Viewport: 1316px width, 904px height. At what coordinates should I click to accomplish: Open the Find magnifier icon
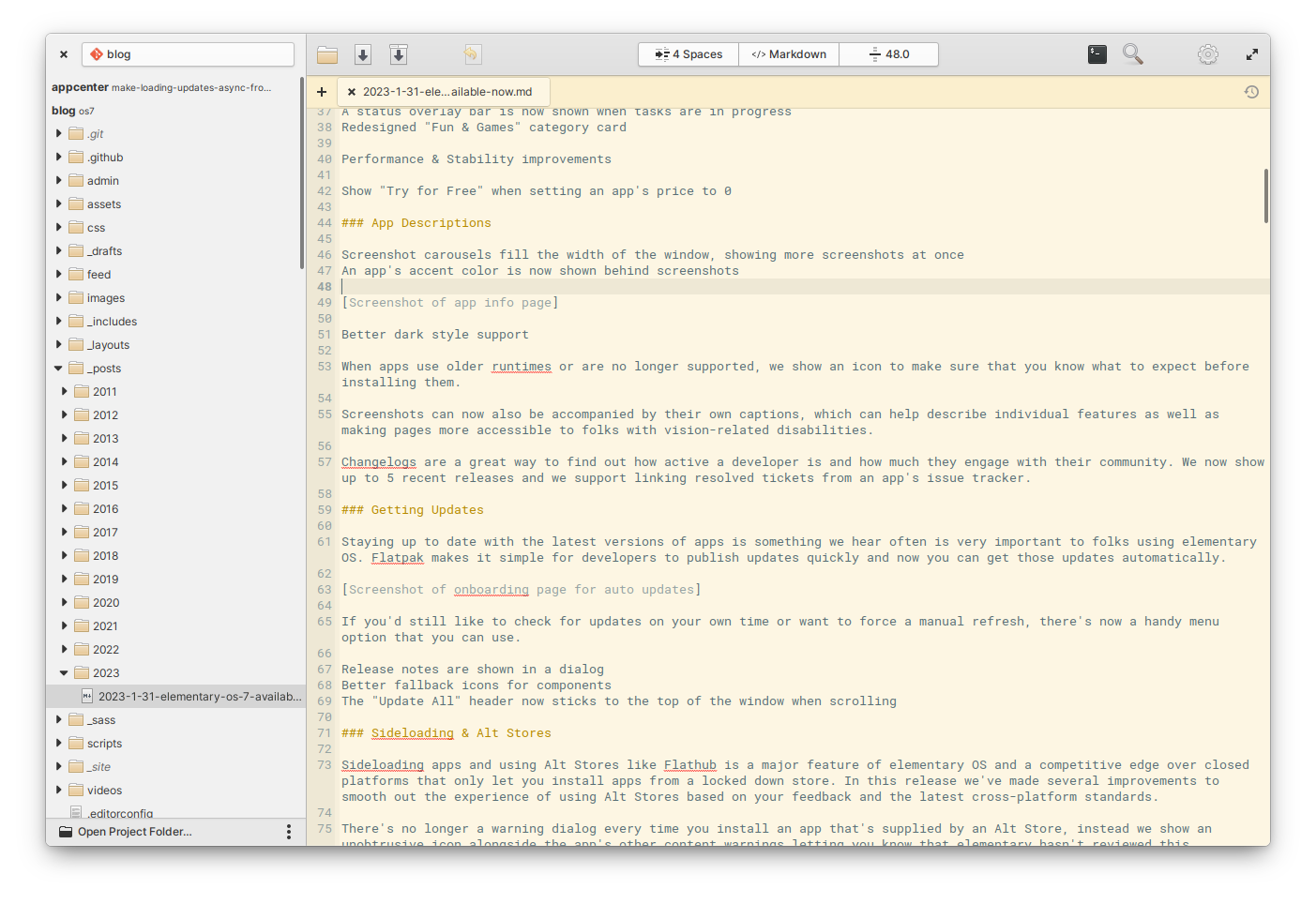coord(1133,54)
